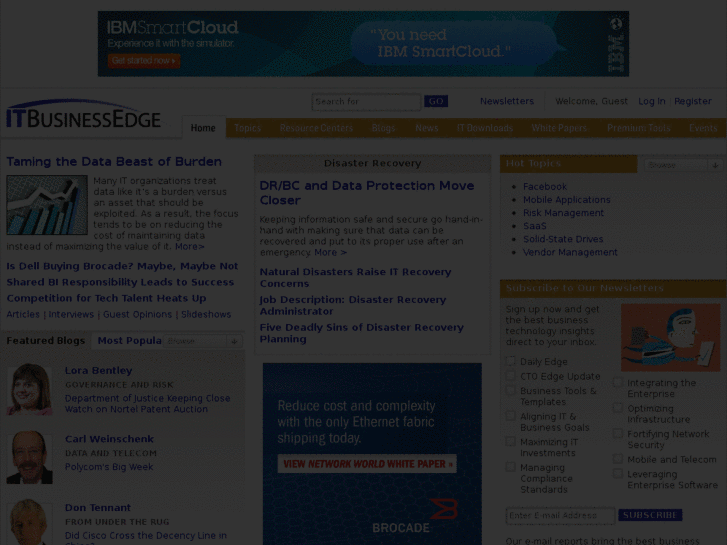Check the CTO Edge Update box
The width and height of the screenshot is (727, 545).
510,376
